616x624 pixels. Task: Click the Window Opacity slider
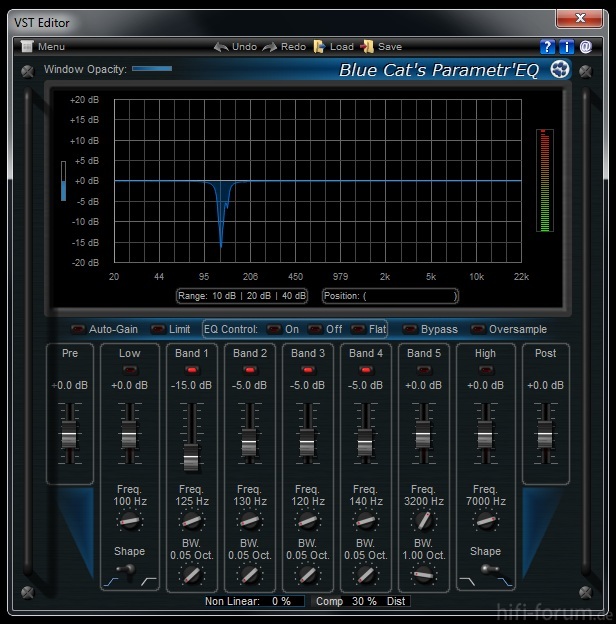152,69
